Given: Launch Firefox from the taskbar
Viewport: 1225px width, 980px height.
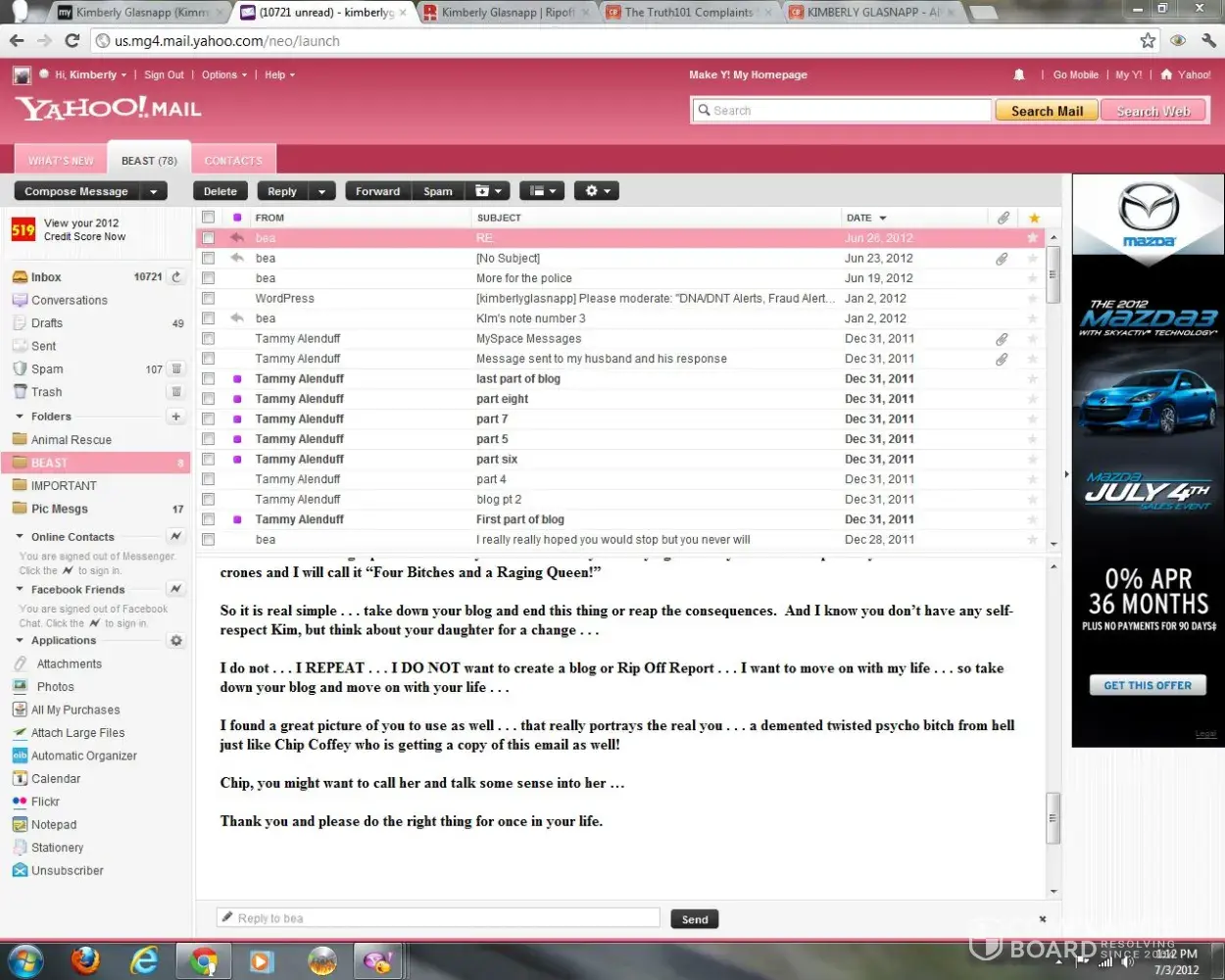Looking at the screenshot, I should pos(85,961).
